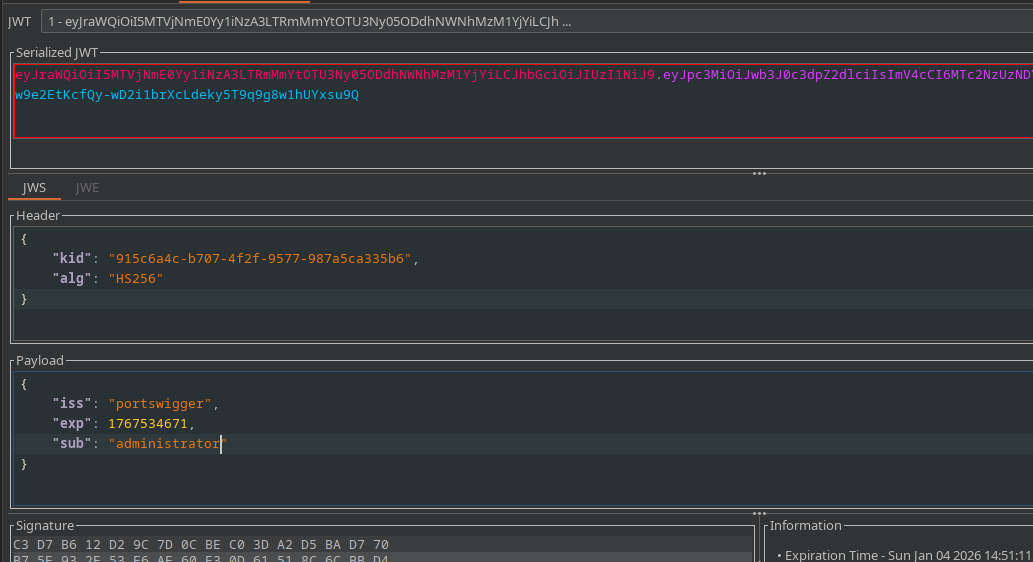
Task: Click the blue signature segment of serialized JWT
Action: point(186,95)
